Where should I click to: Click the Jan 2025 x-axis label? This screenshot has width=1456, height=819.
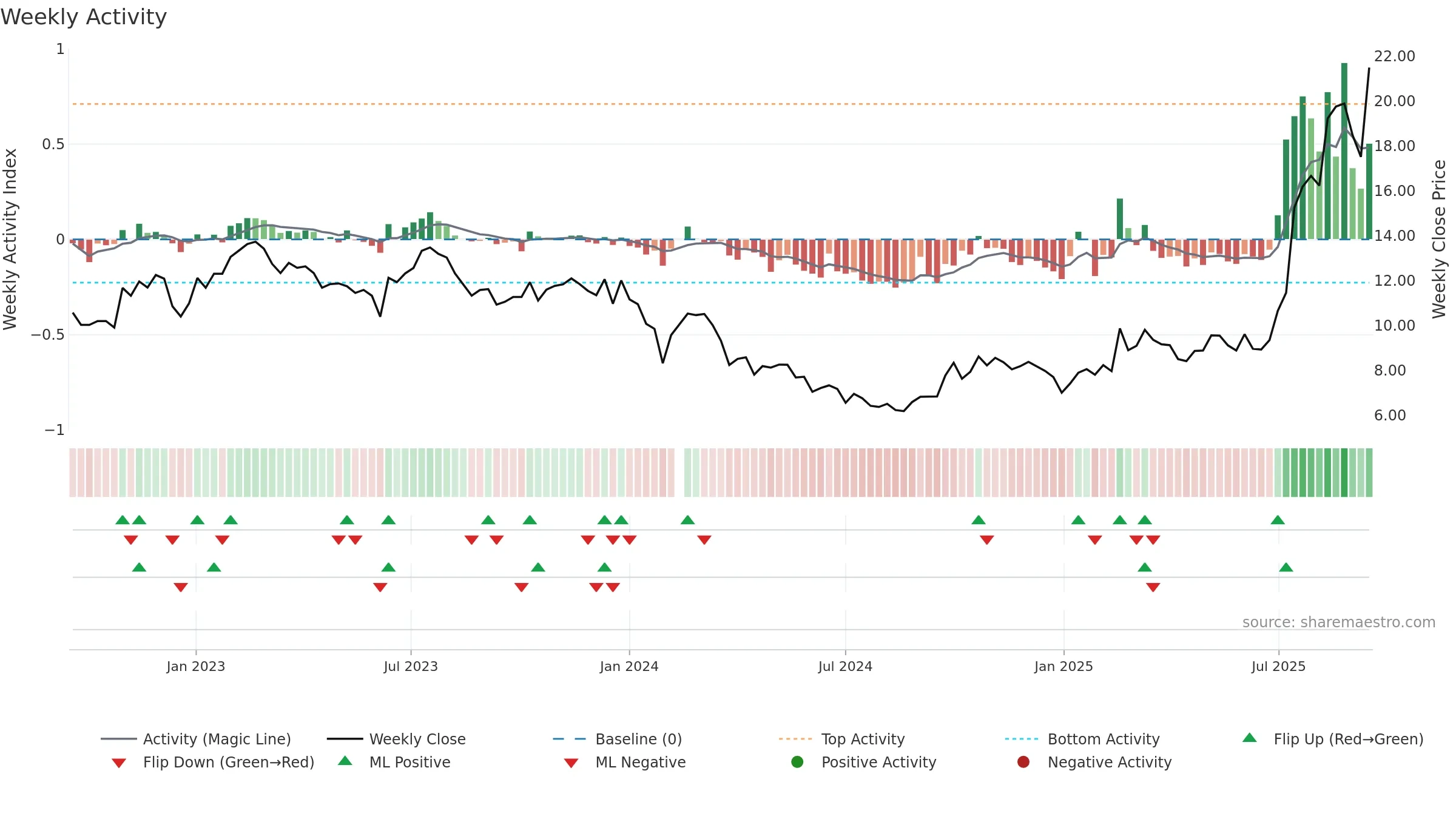tap(1063, 666)
